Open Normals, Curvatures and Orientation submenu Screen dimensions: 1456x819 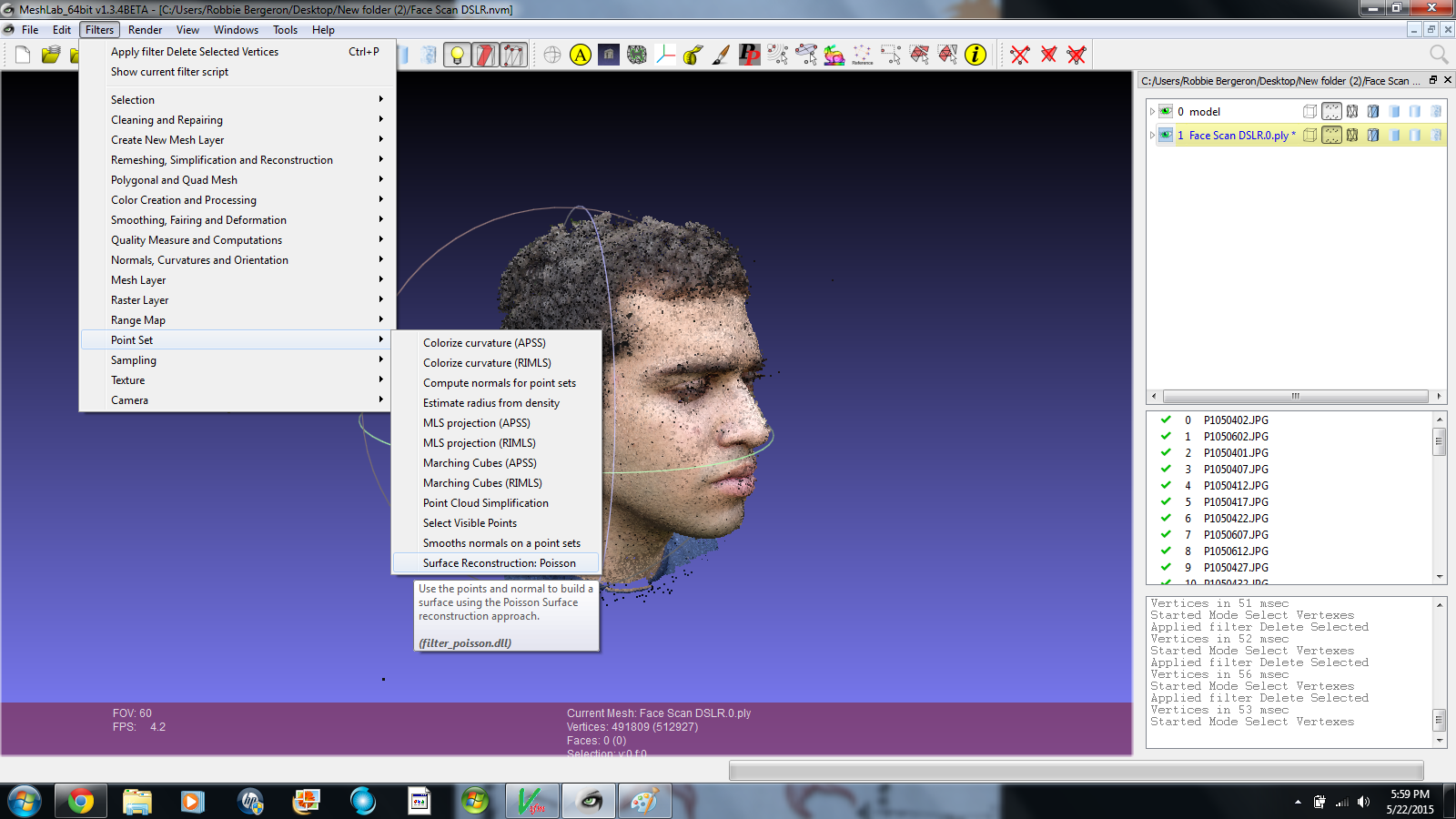[x=237, y=259]
